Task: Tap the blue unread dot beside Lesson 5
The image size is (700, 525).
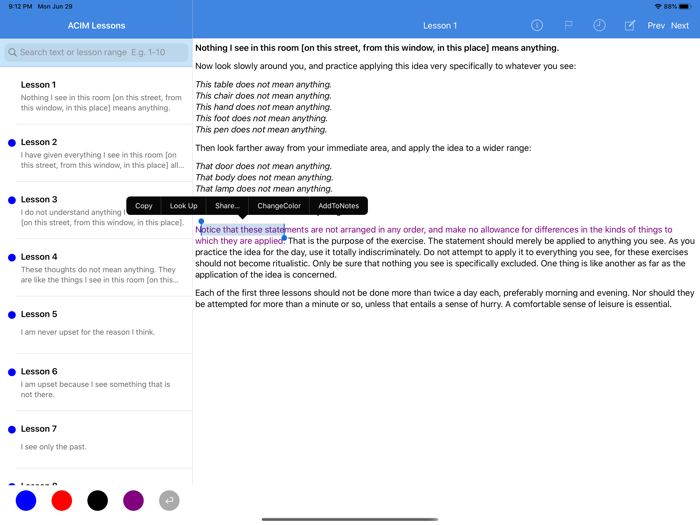Action: click(12, 315)
